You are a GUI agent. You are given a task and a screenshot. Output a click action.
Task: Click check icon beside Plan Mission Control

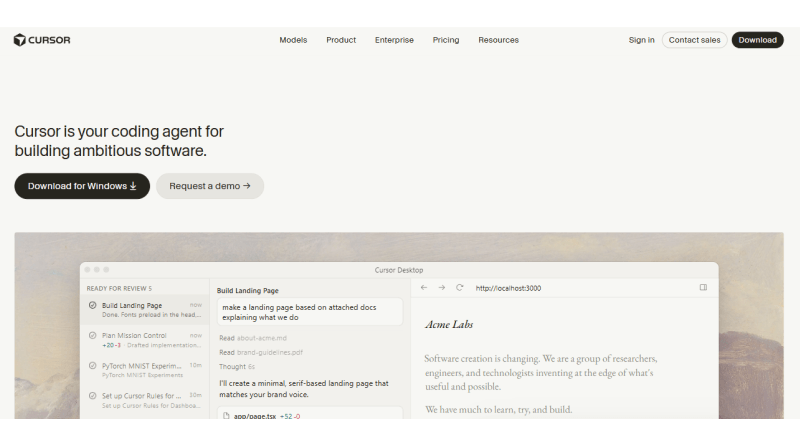[x=92, y=335]
